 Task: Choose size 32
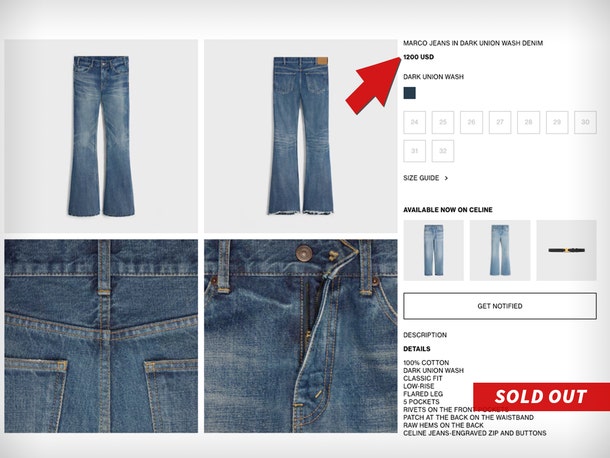[443, 151]
